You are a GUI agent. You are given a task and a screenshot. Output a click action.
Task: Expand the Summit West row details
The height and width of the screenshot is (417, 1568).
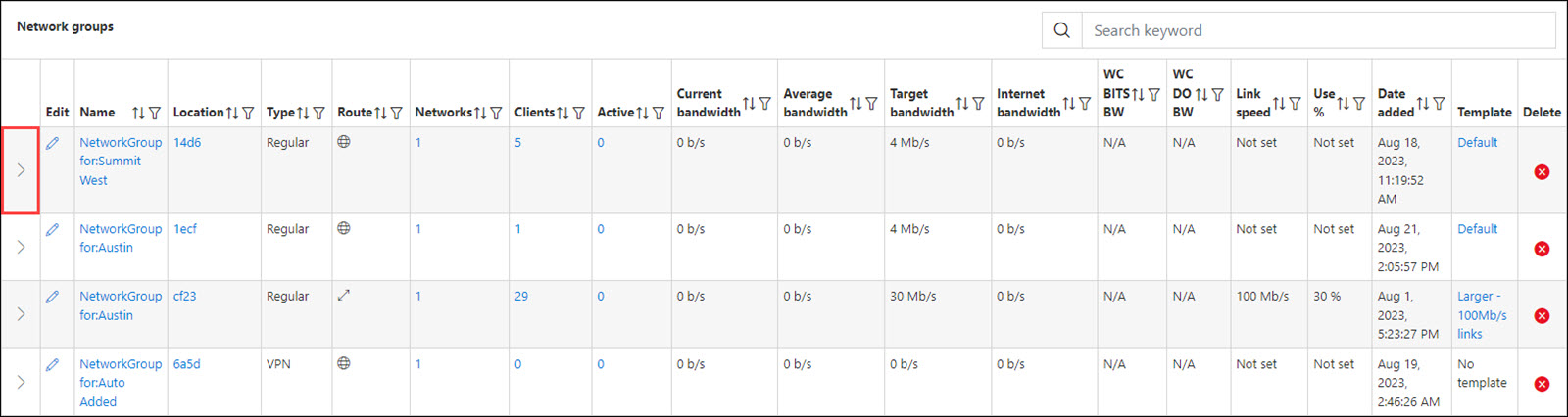coord(21,170)
